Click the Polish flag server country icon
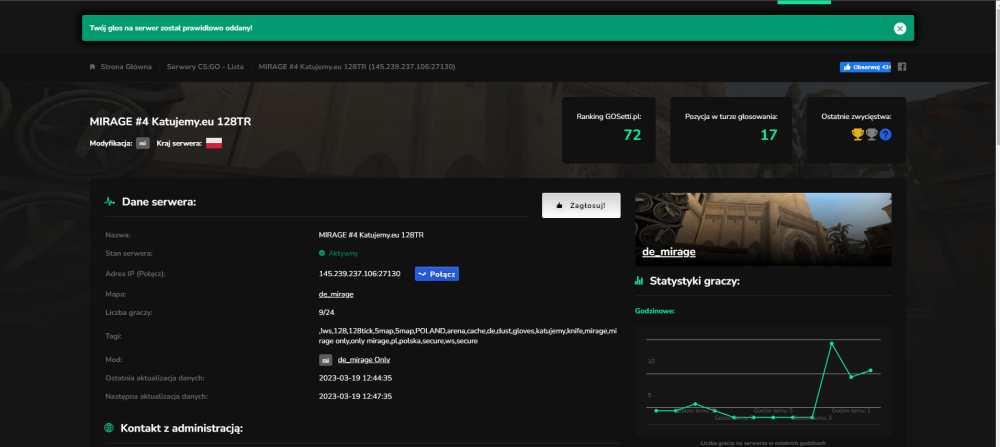This screenshot has width=1000, height=447. [214, 143]
